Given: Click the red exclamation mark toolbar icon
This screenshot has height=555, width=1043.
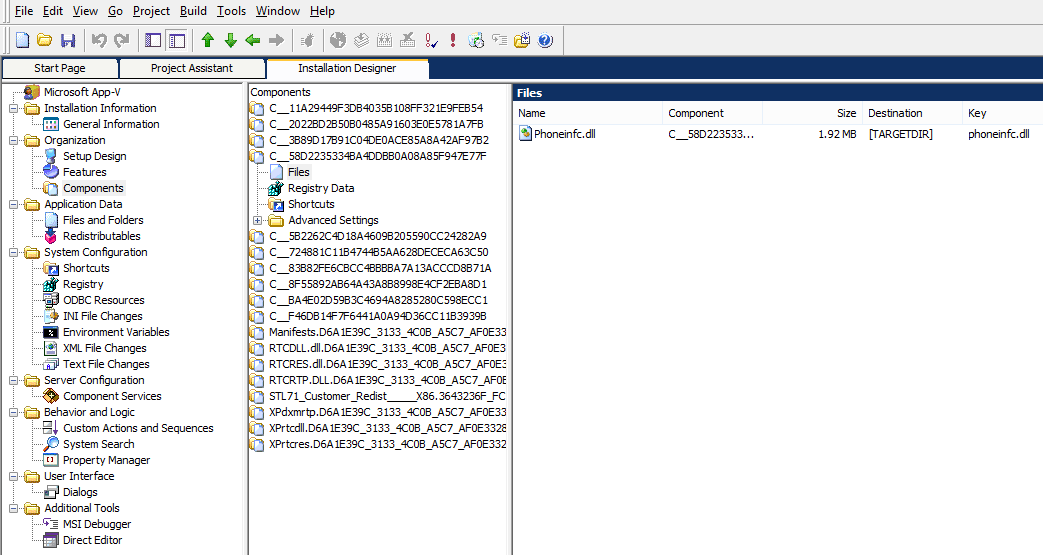Looking at the screenshot, I should pos(453,41).
